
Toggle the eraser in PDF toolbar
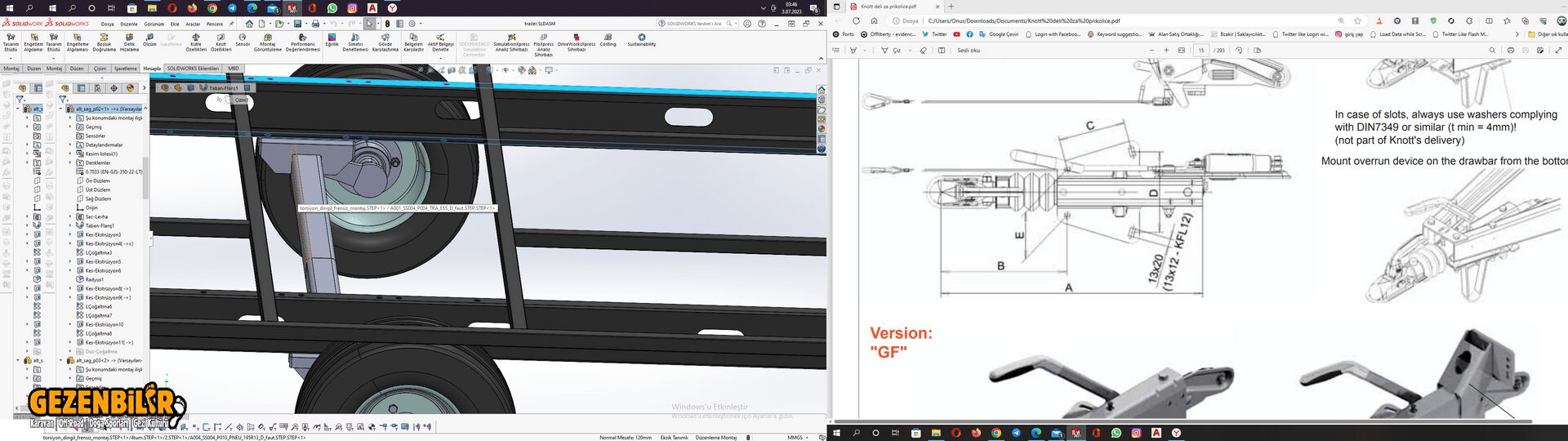coord(924,51)
